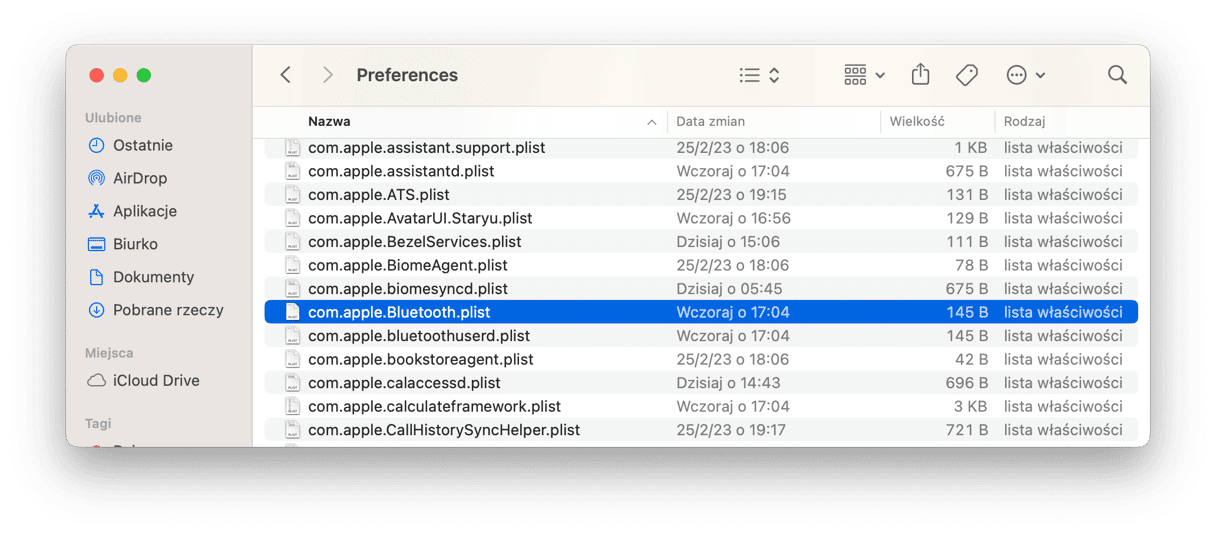Click the AirDrop sidebar icon
Viewport: 1216px width, 534px height.
[x=96, y=178]
